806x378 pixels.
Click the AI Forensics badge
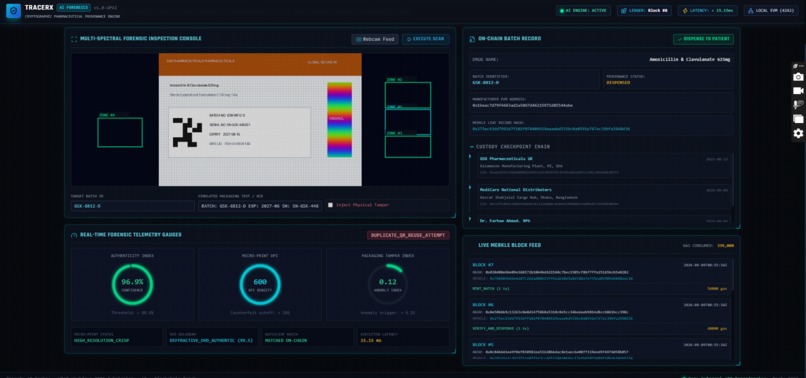(x=74, y=8)
